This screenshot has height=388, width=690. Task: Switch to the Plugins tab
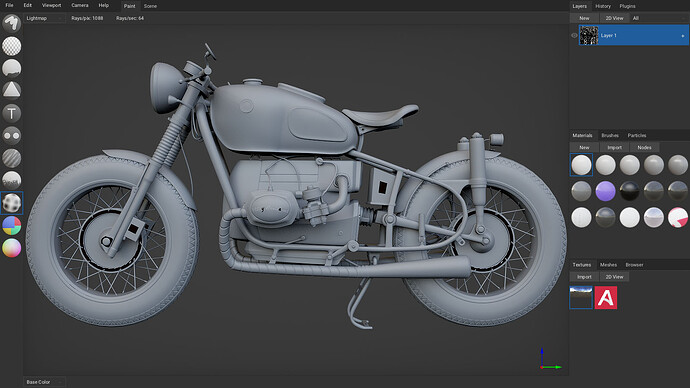pos(627,6)
